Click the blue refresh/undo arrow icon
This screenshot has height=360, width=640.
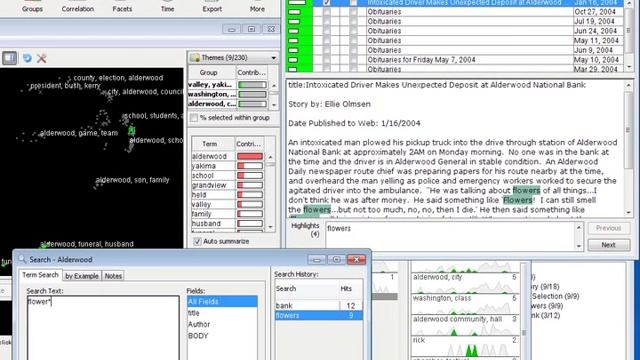(27, 58)
